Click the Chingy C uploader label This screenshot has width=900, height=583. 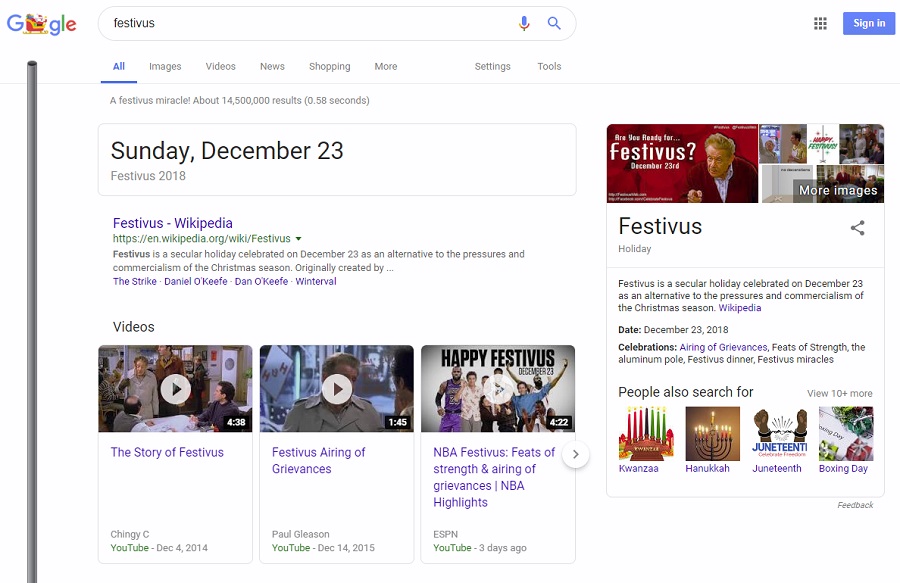coord(130,534)
